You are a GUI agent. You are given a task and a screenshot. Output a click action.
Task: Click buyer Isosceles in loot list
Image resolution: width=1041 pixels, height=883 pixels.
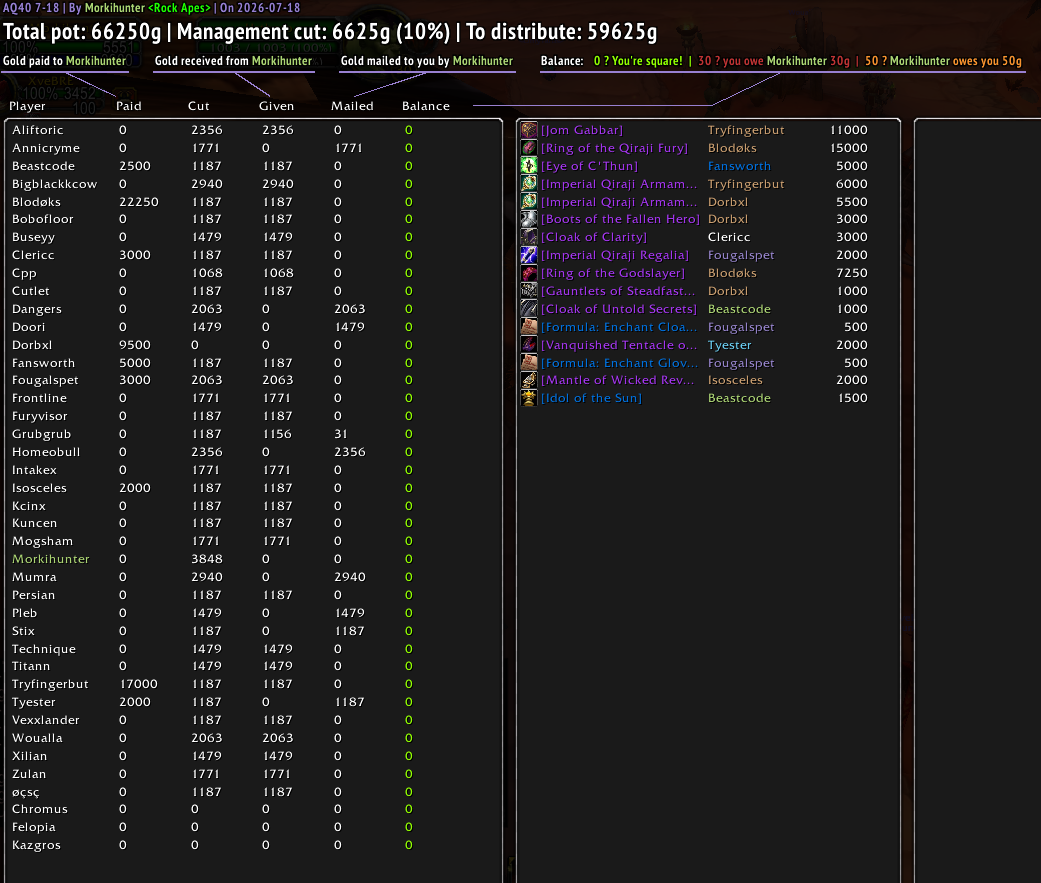point(735,380)
